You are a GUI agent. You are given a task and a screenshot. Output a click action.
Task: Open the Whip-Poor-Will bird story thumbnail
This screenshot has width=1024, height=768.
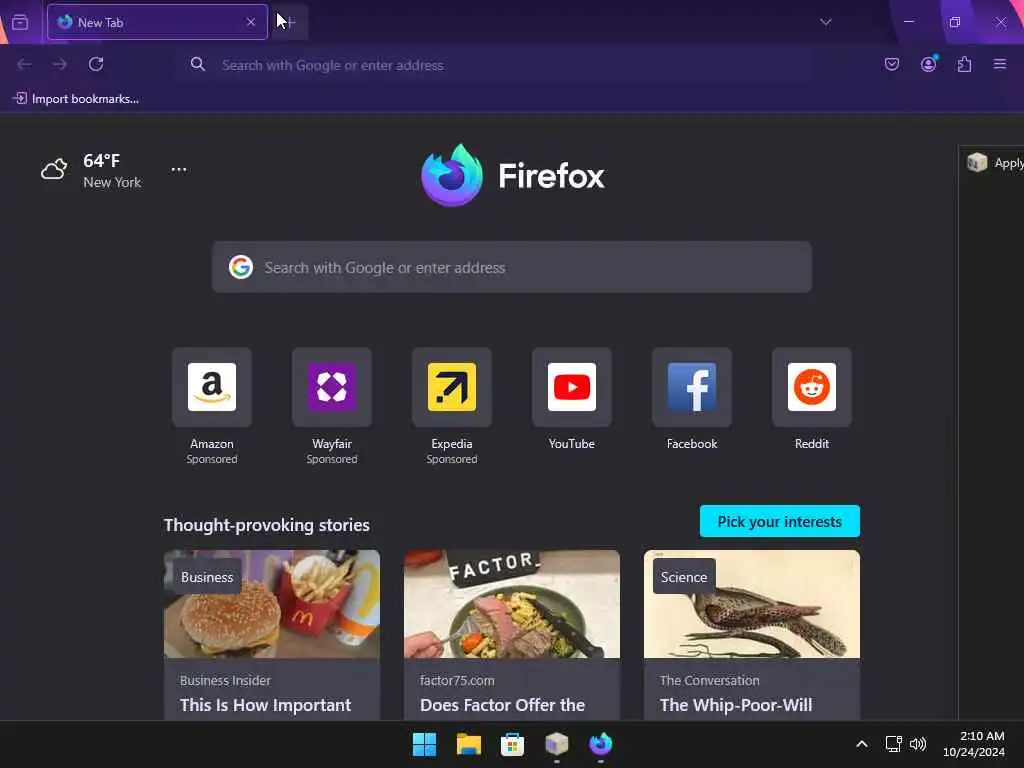(752, 604)
